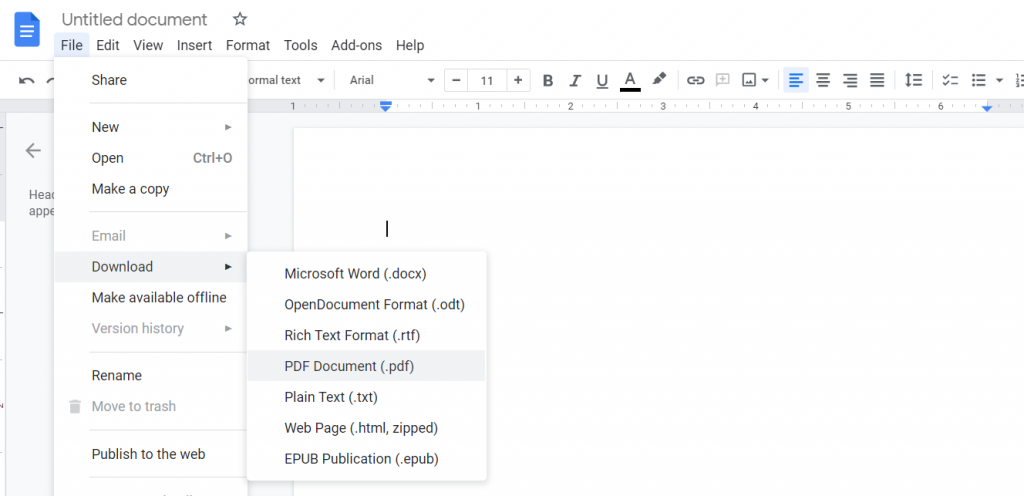Toggle italic formatting
The height and width of the screenshot is (496, 1024).
574,80
